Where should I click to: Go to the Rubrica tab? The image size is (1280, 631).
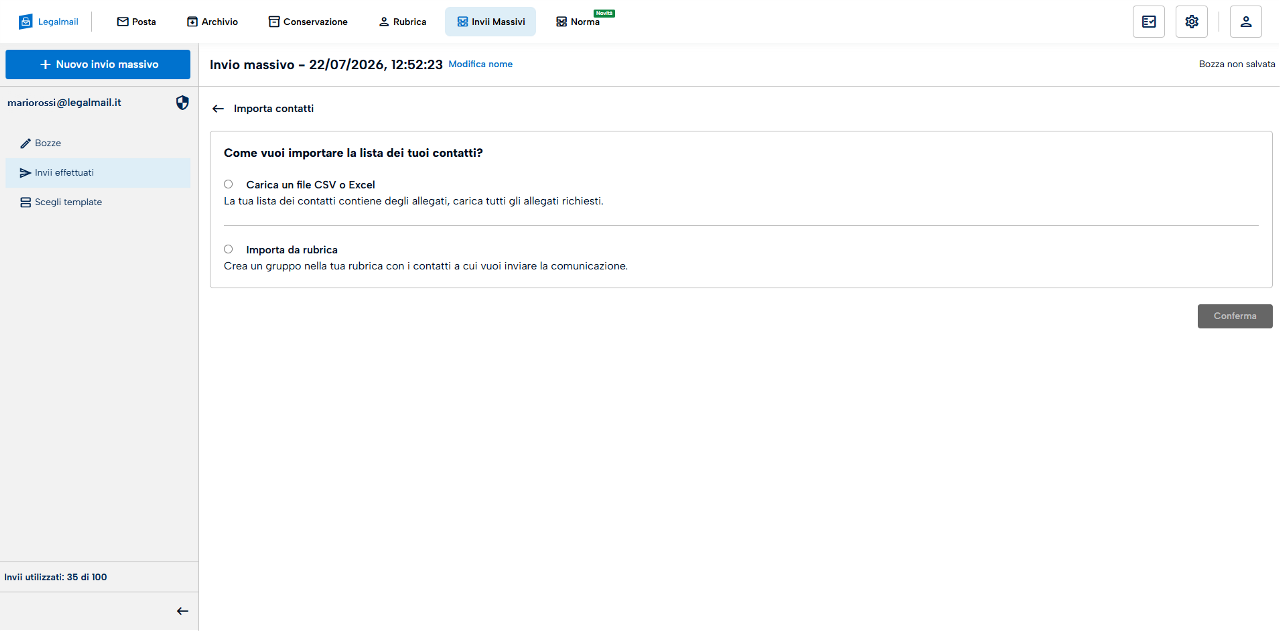click(x=402, y=21)
